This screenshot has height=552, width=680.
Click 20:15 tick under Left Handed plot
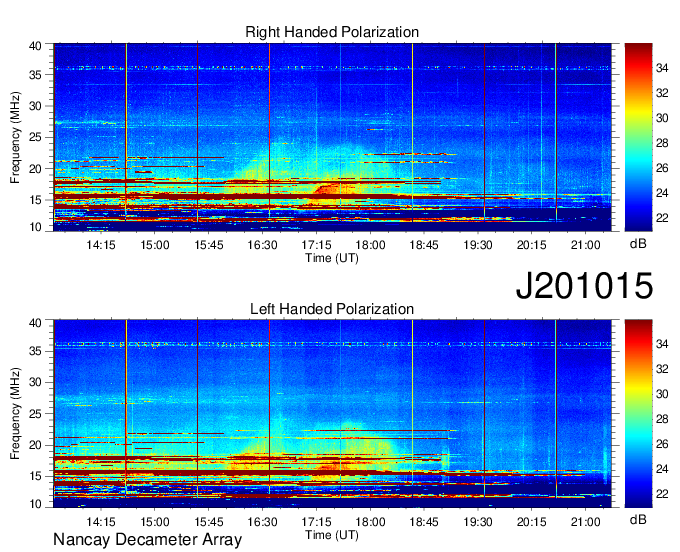pos(532,521)
